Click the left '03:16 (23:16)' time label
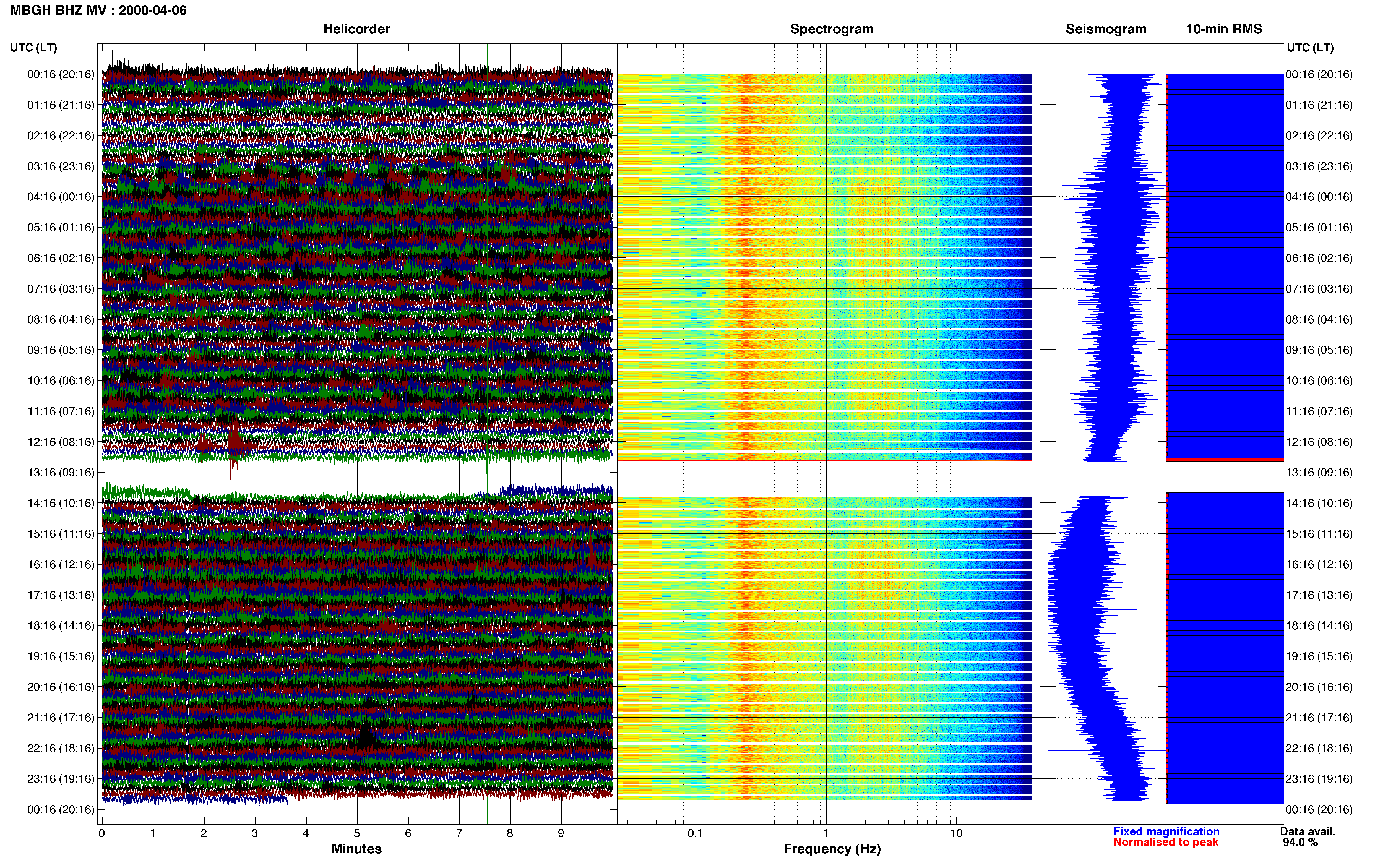Viewport: 1388px width, 868px height. tap(61, 166)
